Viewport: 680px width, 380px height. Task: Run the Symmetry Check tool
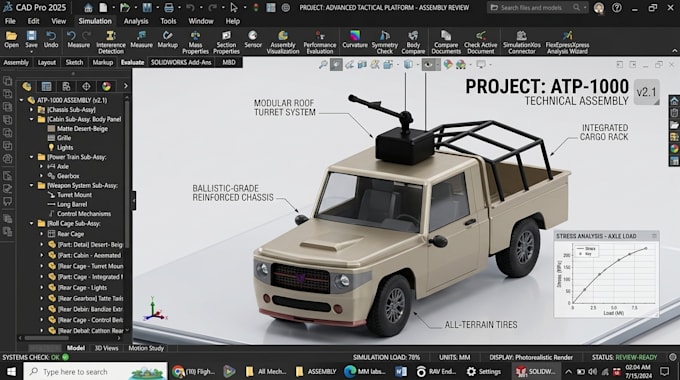385,43
